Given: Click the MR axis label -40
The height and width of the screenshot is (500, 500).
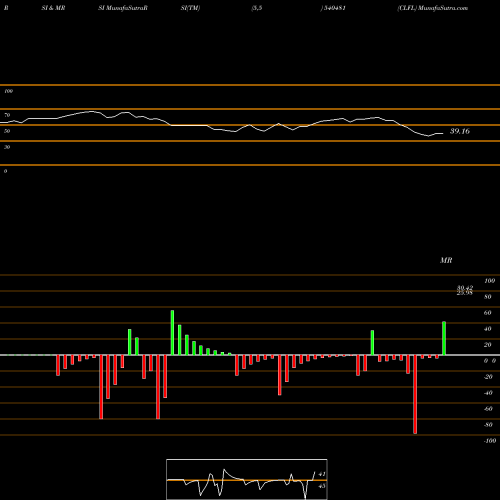Looking at the screenshot, I should click(488, 393).
